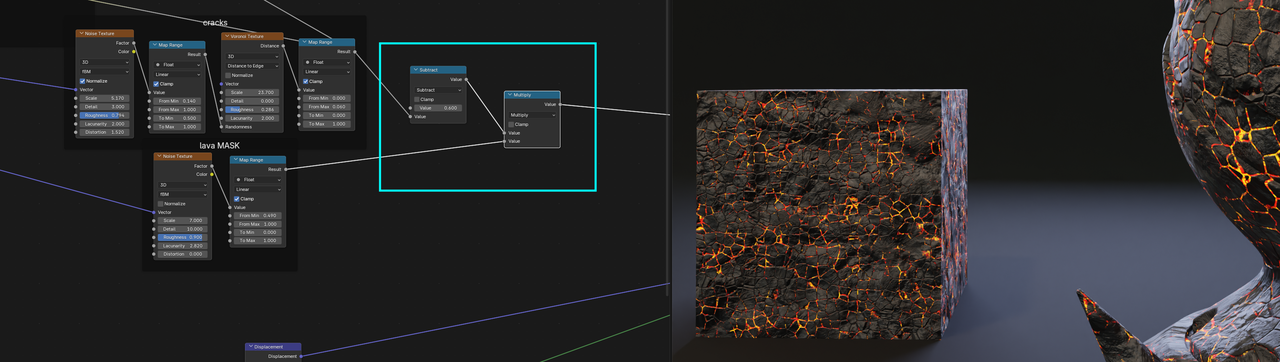Viewport: 1280px width, 362px height.
Task: Click Detail 10.000 field in lava MASK noise
Action: (182, 229)
